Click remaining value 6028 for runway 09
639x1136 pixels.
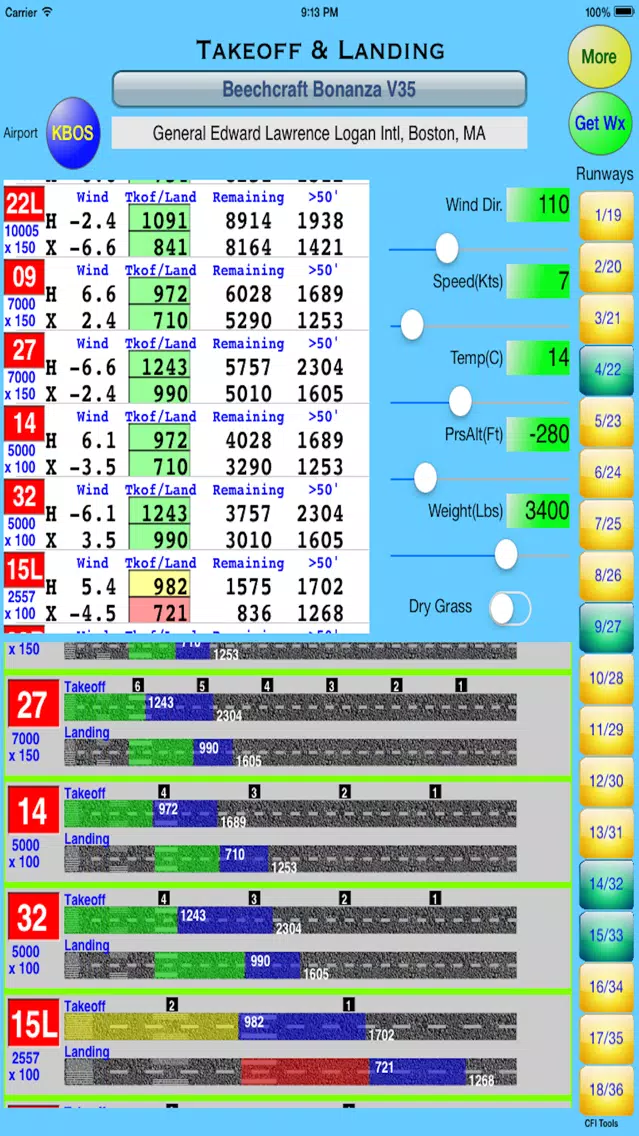pos(247,294)
